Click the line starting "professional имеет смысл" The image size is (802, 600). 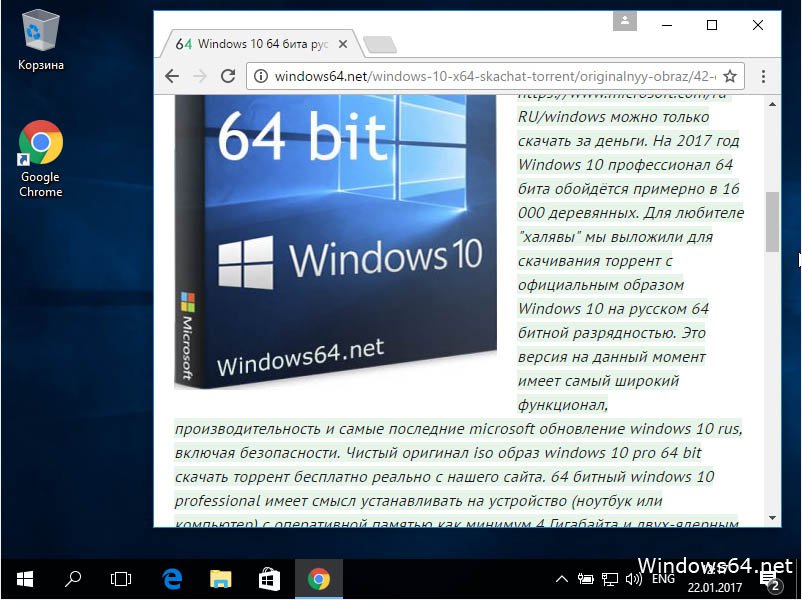click(418, 501)
